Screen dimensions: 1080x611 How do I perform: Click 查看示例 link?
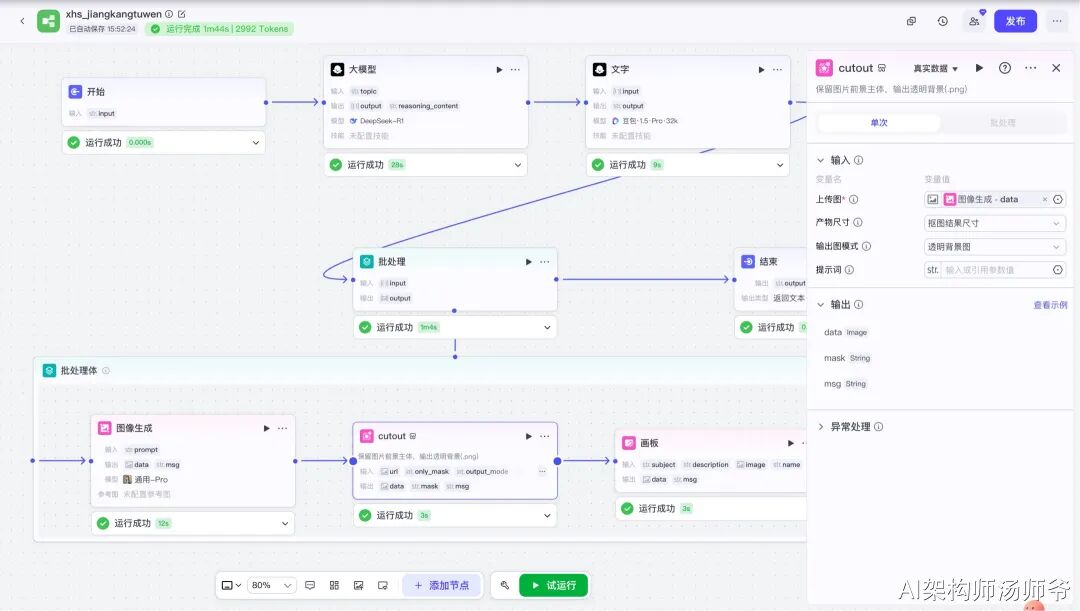click(1050, 305)
